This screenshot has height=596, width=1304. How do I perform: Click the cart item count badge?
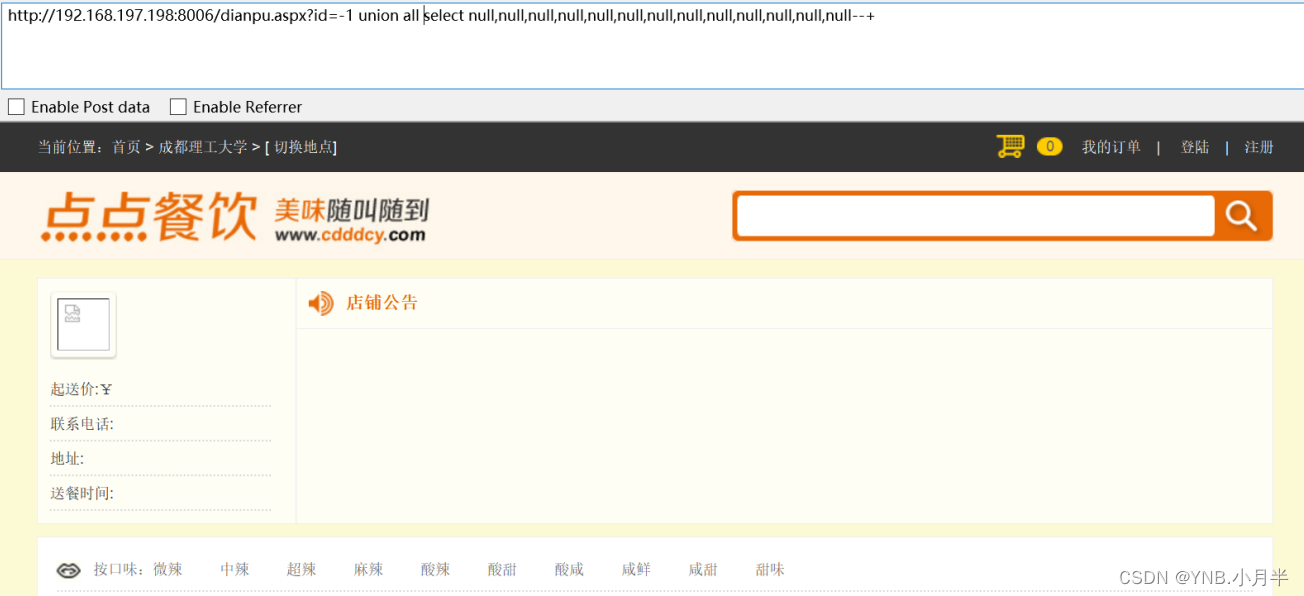tap(1049, 147)
